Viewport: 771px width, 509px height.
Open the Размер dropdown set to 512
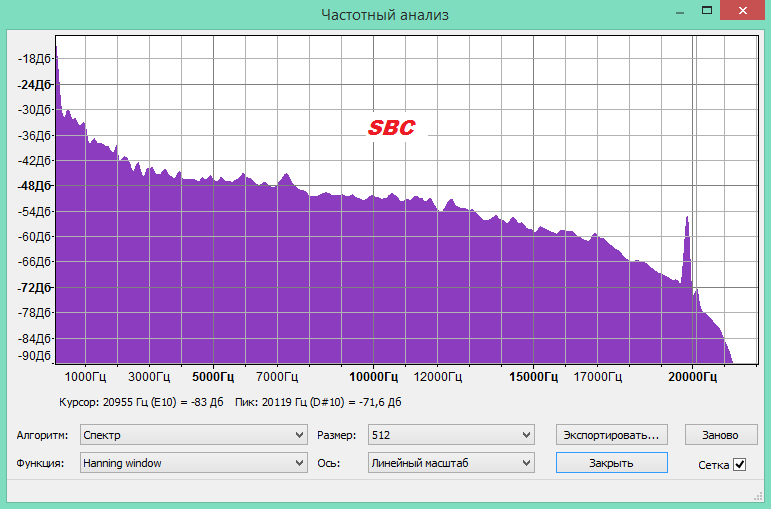coord(451,435)
